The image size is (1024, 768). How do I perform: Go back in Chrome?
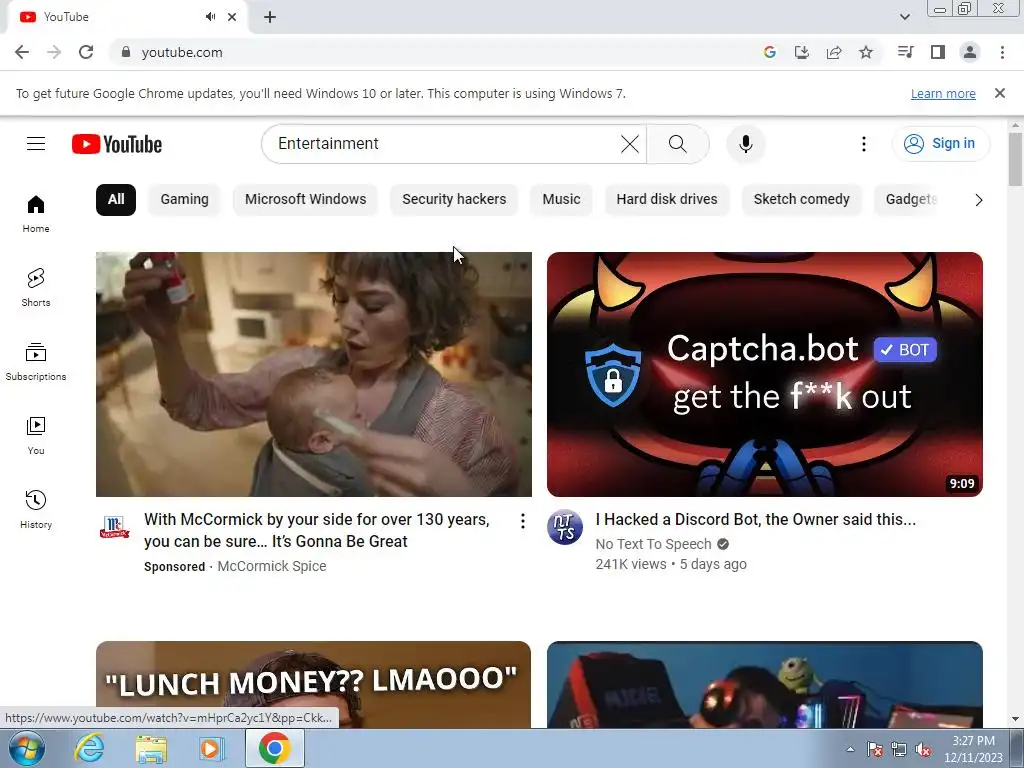coord(22,52)
